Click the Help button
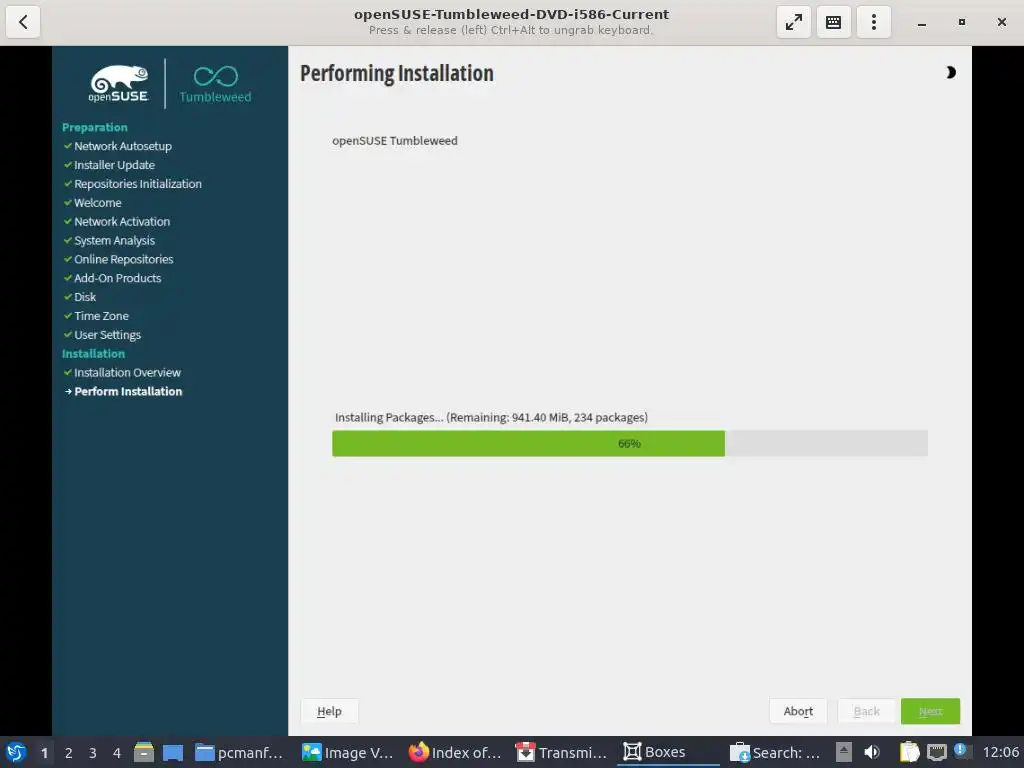Viewport: 1024px width, 768px height. tap(329, 711)
